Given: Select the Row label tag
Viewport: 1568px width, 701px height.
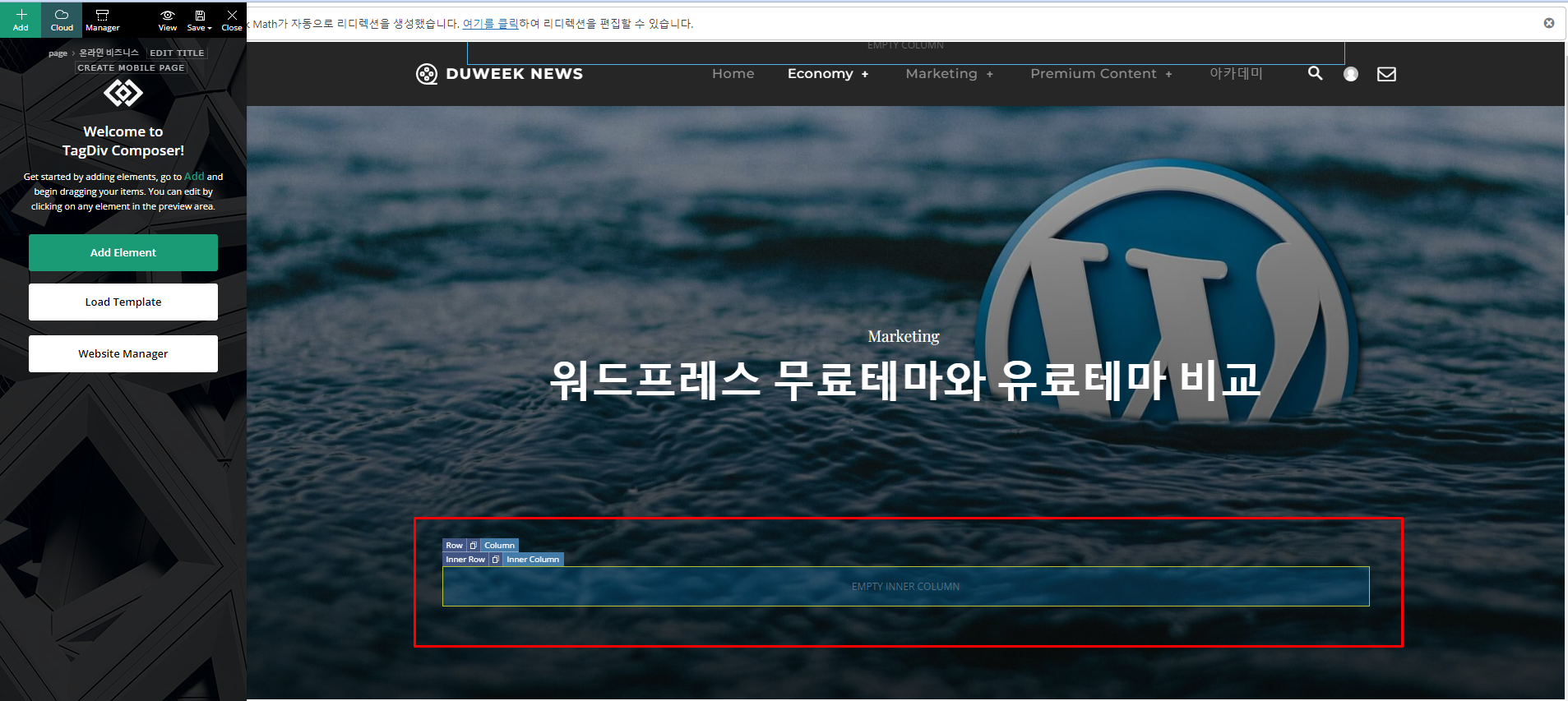Looking at the screenshot, I should click(x=455, y=546).
